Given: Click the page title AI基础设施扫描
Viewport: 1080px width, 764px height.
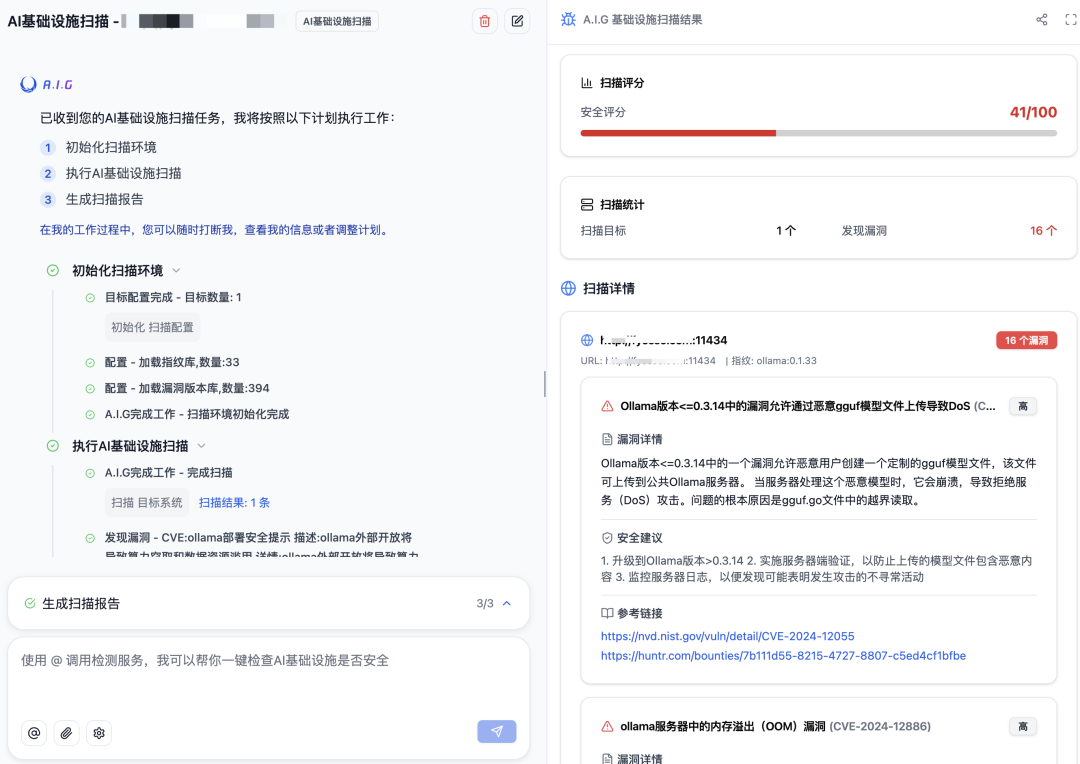Looking at the screenshot, I should click(x=59, y=21).
